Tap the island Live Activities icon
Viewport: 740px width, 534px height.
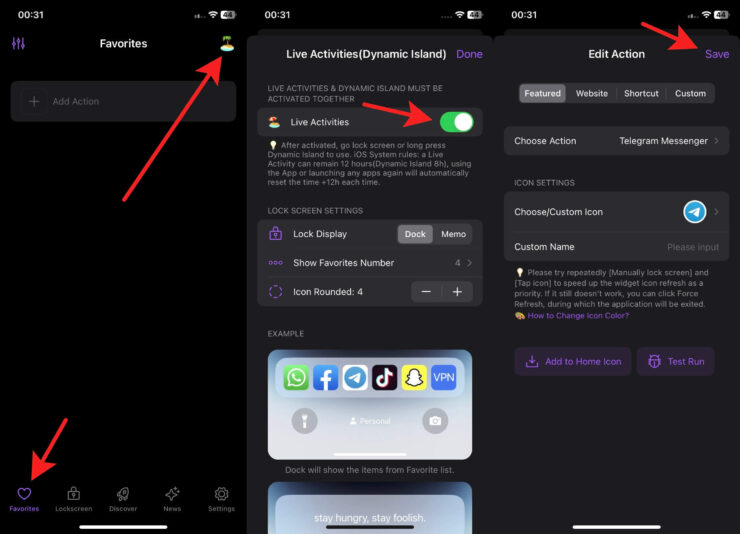tap(227, 43)
